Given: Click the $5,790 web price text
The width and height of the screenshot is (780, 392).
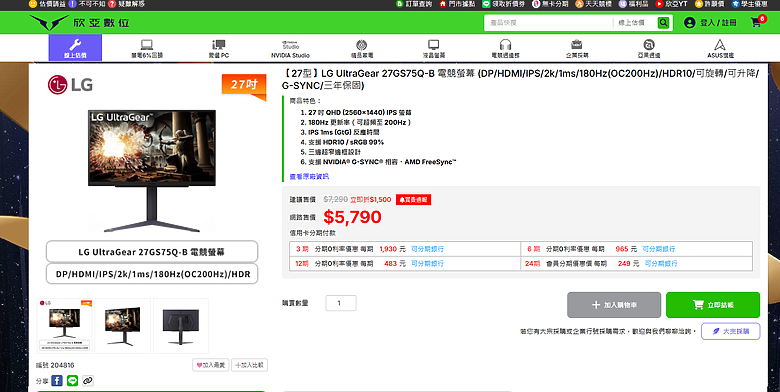Looking at the screenshot, I should point(352,217).
